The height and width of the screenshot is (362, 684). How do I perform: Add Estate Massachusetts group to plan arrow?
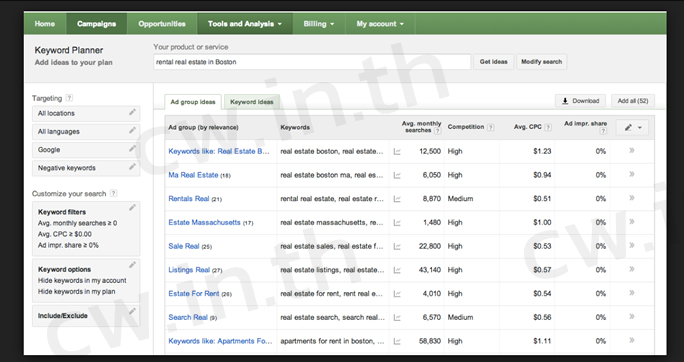click(x=632, y=222)
